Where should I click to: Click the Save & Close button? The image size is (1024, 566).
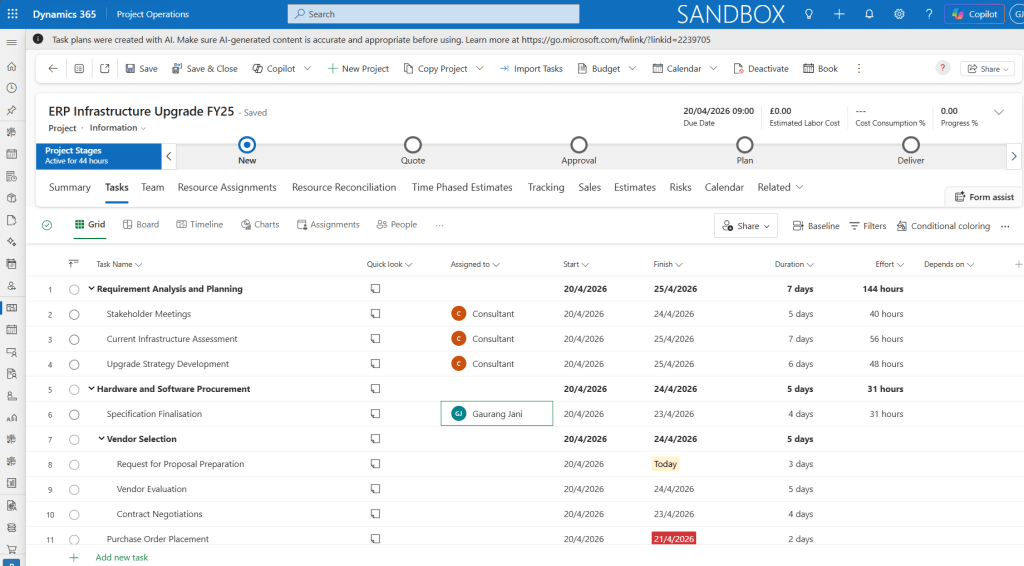204,69
